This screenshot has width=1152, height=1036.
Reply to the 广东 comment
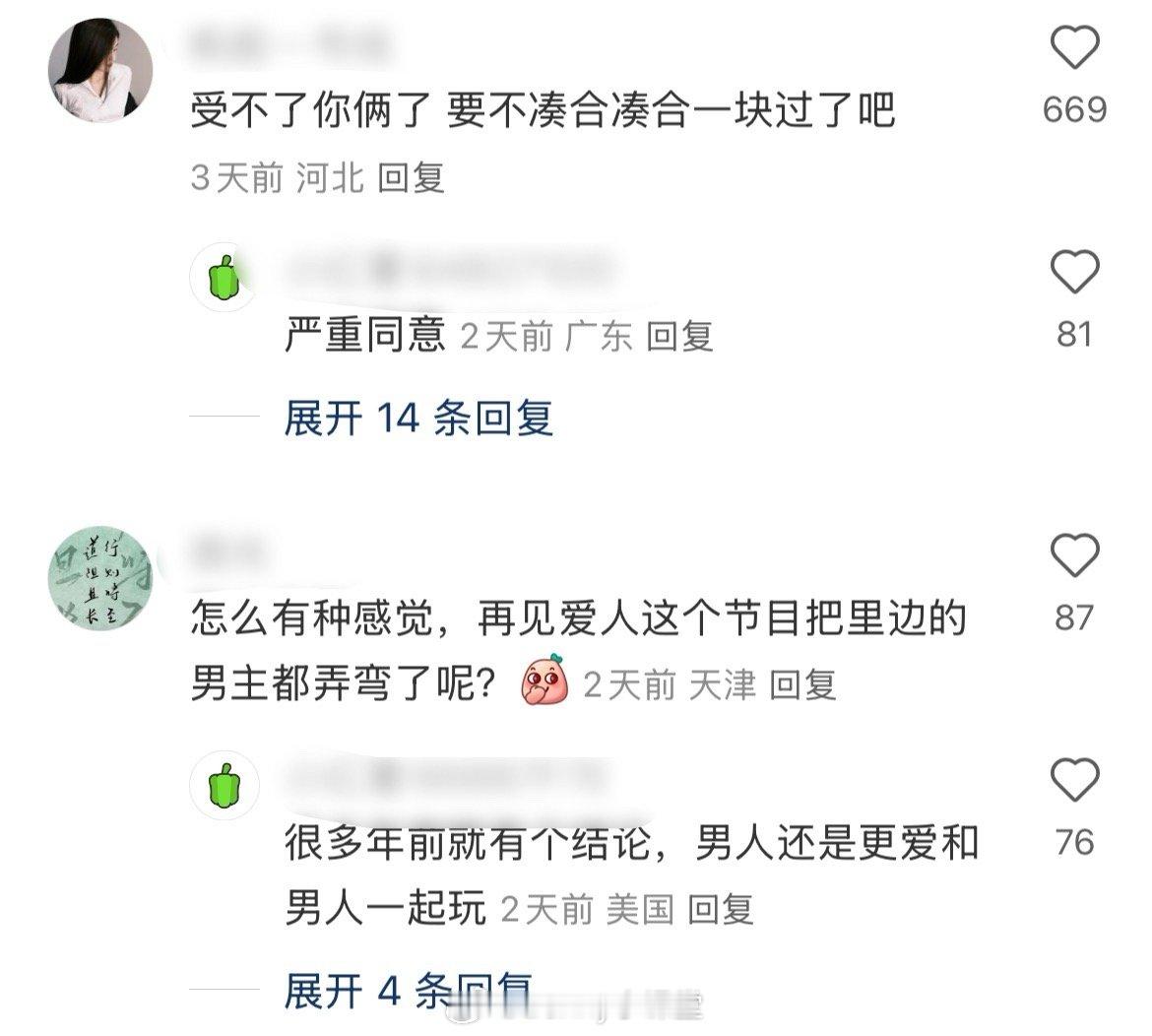pos(680,337)
